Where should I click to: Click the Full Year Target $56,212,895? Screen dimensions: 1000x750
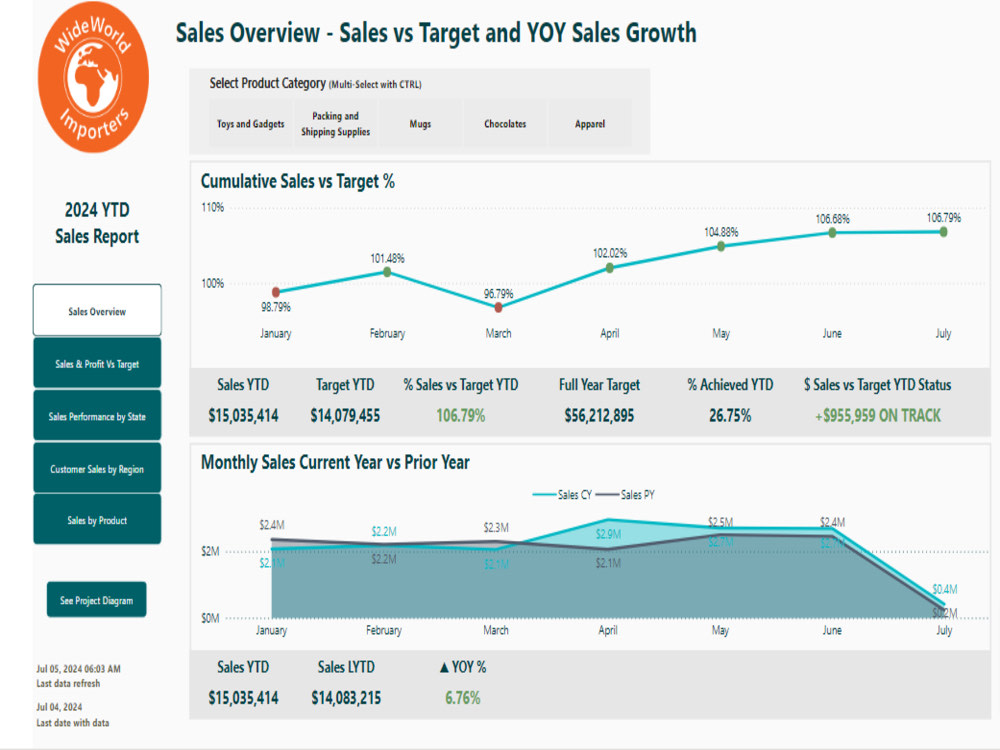(599, 416)
